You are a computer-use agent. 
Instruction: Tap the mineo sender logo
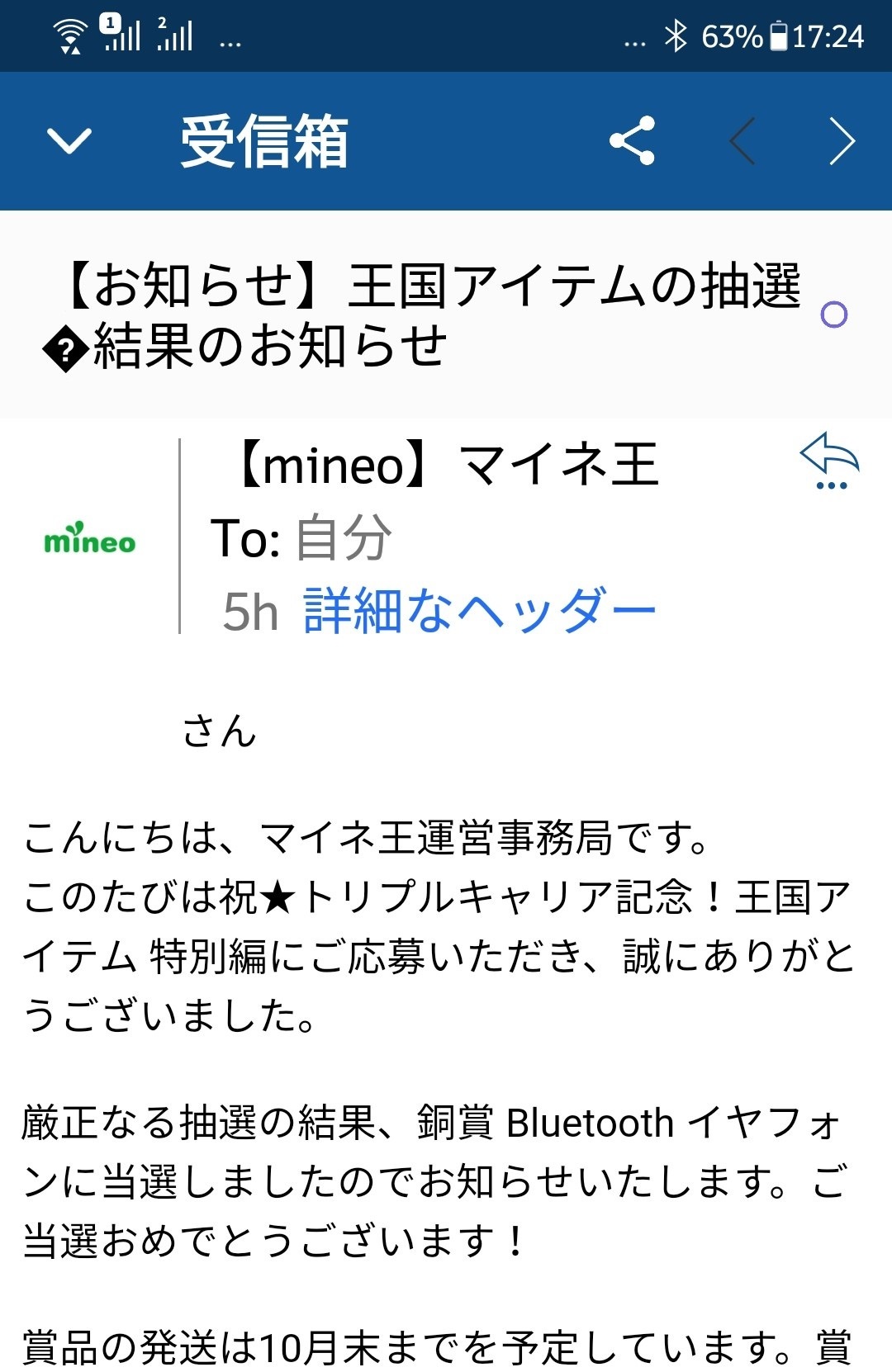pos(89,539)
